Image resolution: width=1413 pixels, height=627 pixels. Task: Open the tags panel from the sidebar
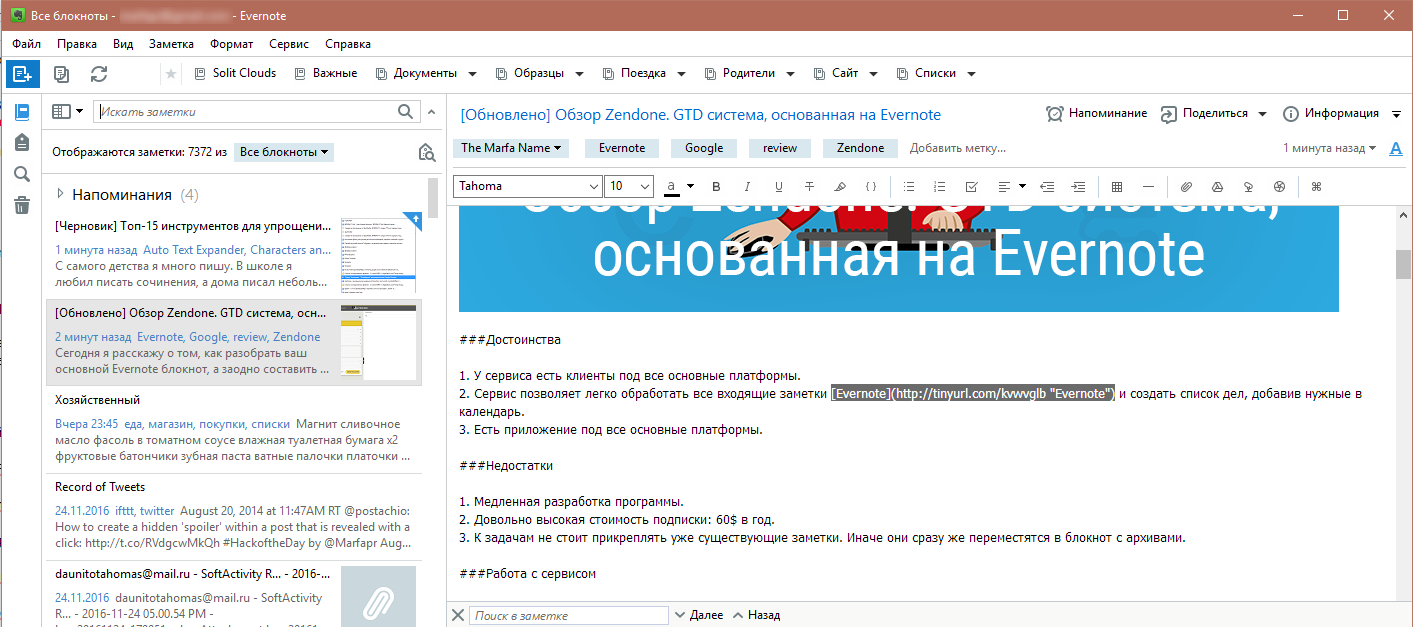[x=21, y=142]
